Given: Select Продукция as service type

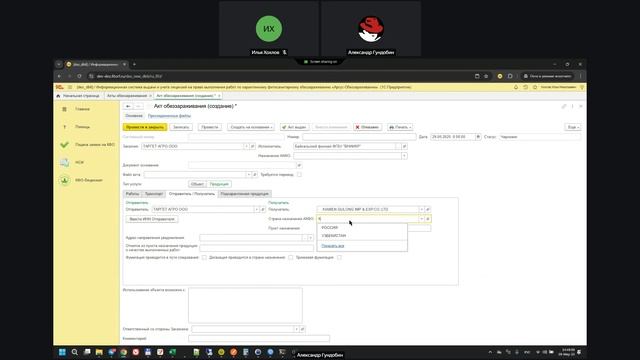Looking at the screenshot, I should point(219,184).
